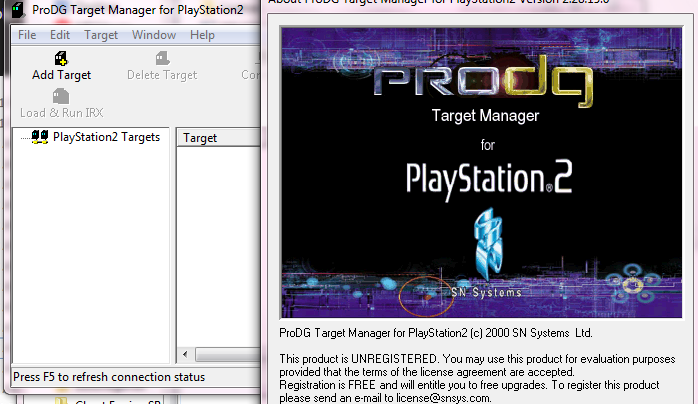The image size is (698, 404).
Task: Click the ProDG splash image in About dialog
Action: 481,173
